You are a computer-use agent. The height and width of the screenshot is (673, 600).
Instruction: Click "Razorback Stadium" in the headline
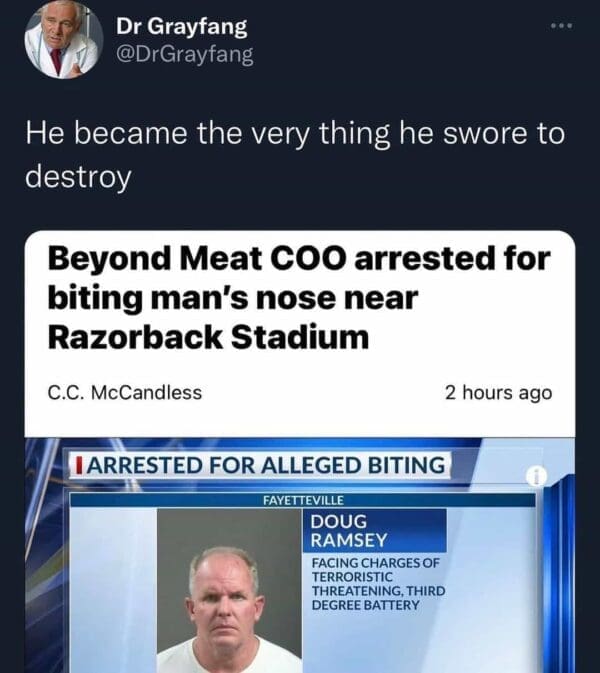point(208,337)
